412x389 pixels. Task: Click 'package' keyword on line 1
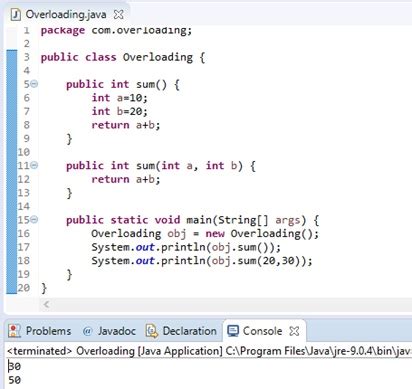(x=63, y=30)
